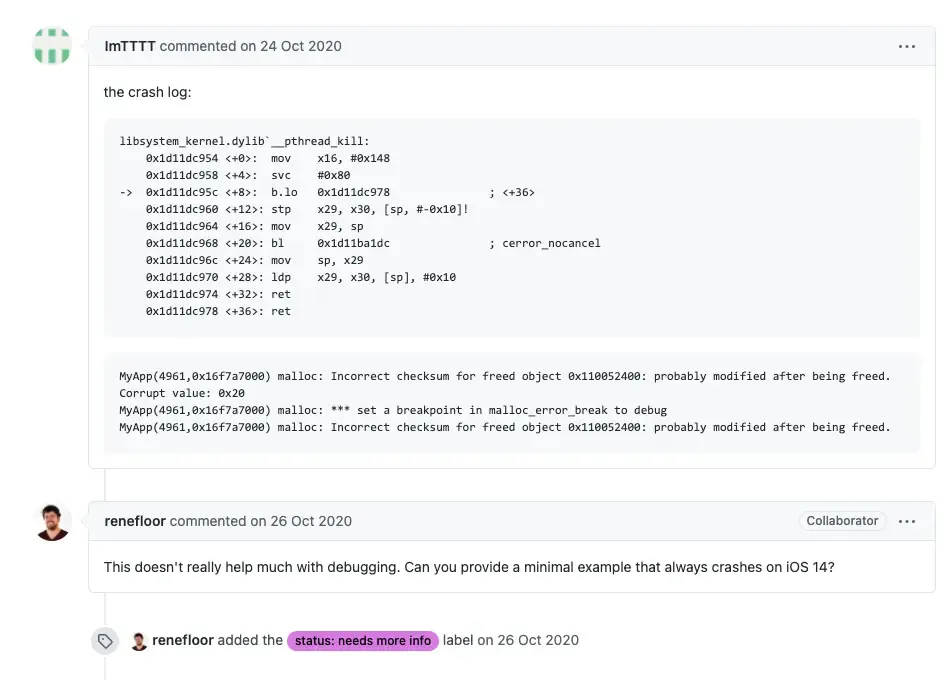Click renefloor's large profile avatar
The width and height of the screenshot is (950, 680).
[52, 522]
